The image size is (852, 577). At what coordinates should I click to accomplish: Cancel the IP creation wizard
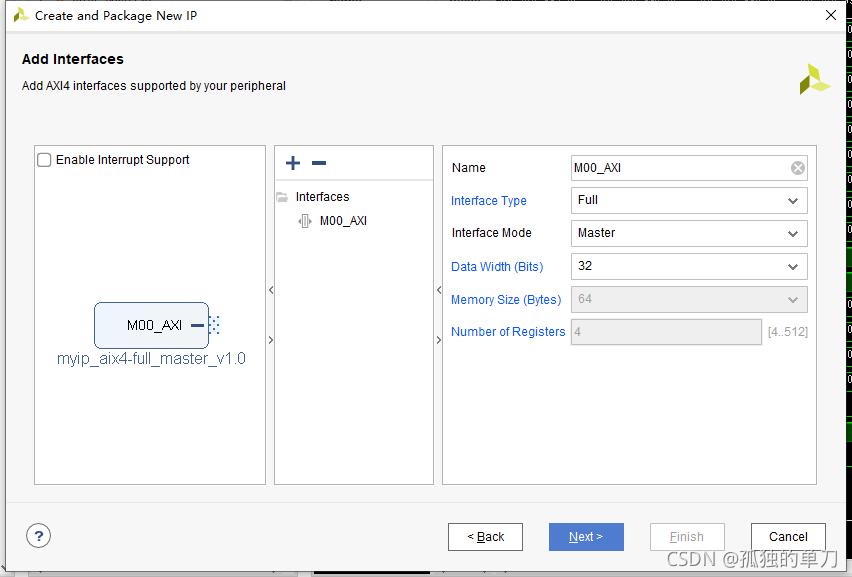pyautogui.click(x=788, y=537)
